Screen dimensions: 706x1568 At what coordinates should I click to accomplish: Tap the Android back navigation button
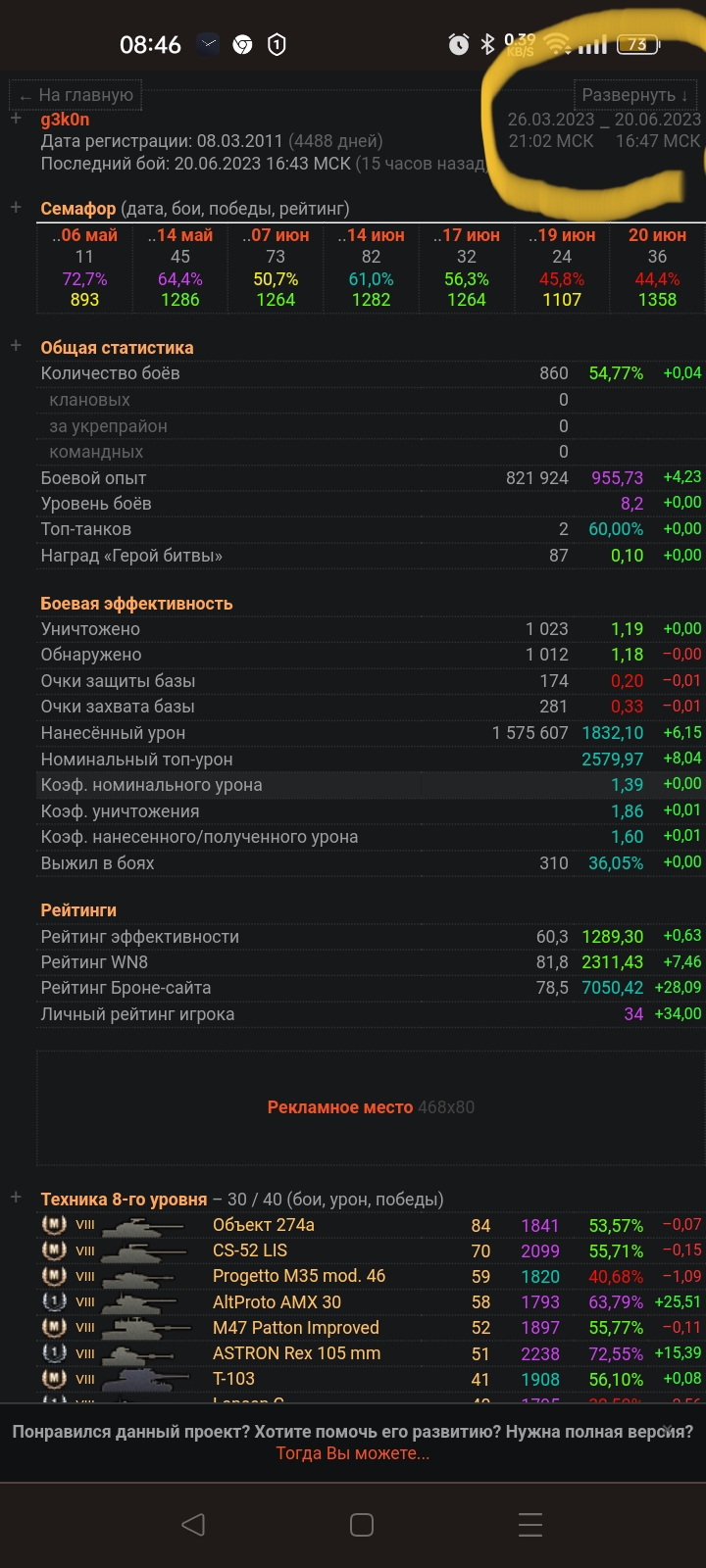193,1524
